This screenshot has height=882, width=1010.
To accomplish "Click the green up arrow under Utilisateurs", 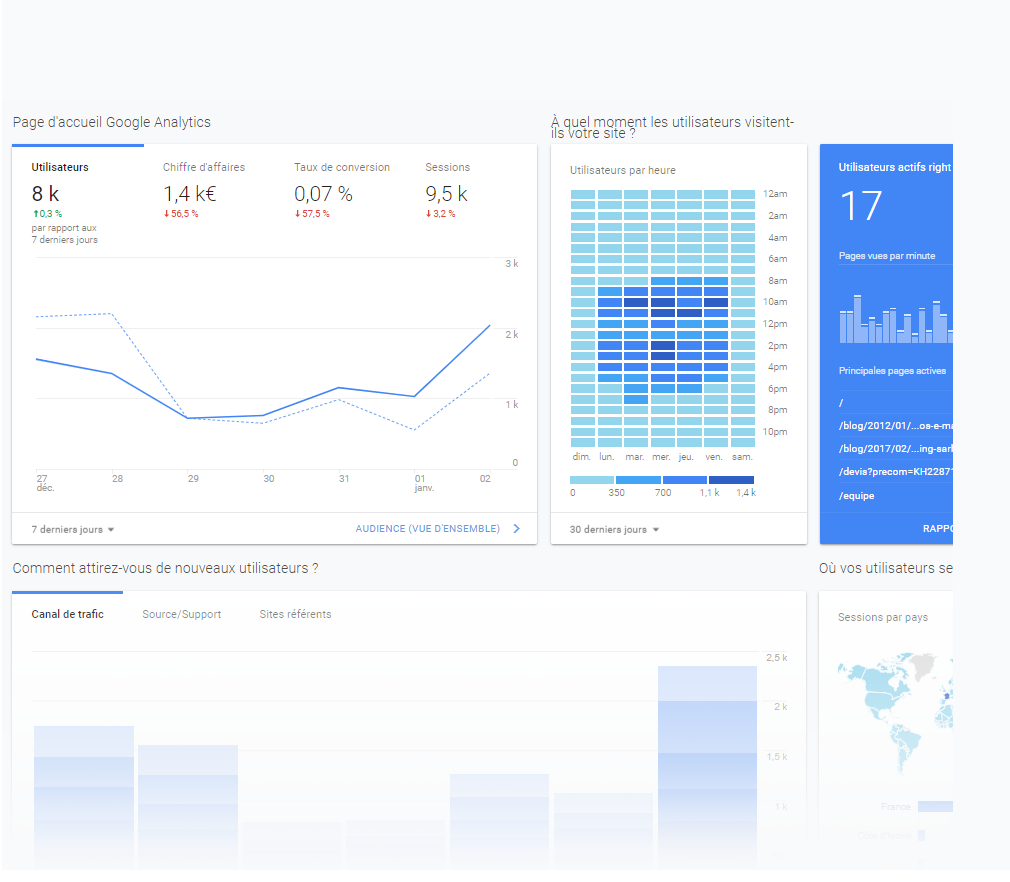I will (35, 214).
